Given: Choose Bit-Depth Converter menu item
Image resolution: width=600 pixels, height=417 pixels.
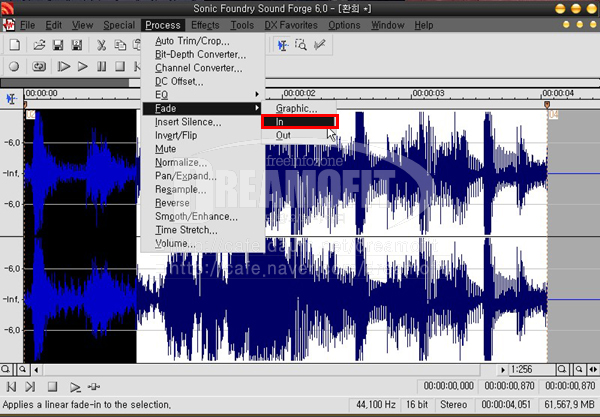Looking at the screenshot, I should pos(203,54).
